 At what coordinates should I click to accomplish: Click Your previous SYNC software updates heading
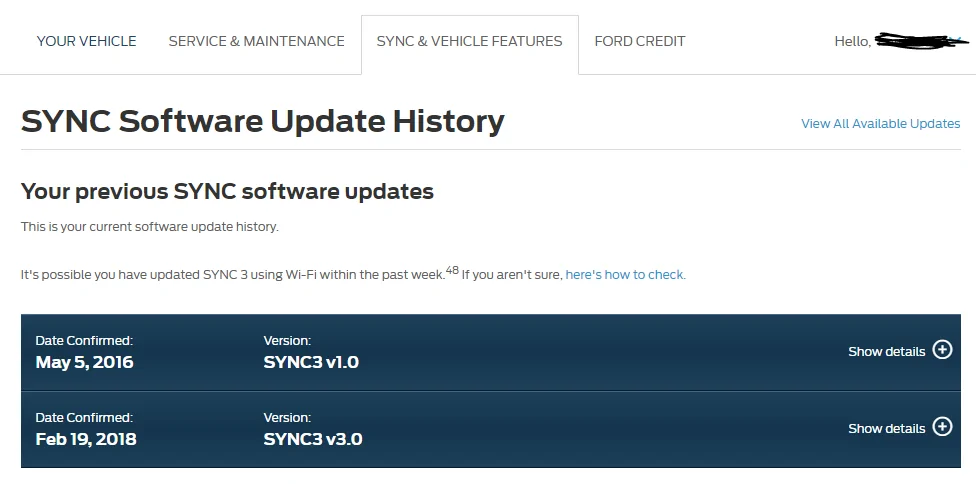click(227, 191)
